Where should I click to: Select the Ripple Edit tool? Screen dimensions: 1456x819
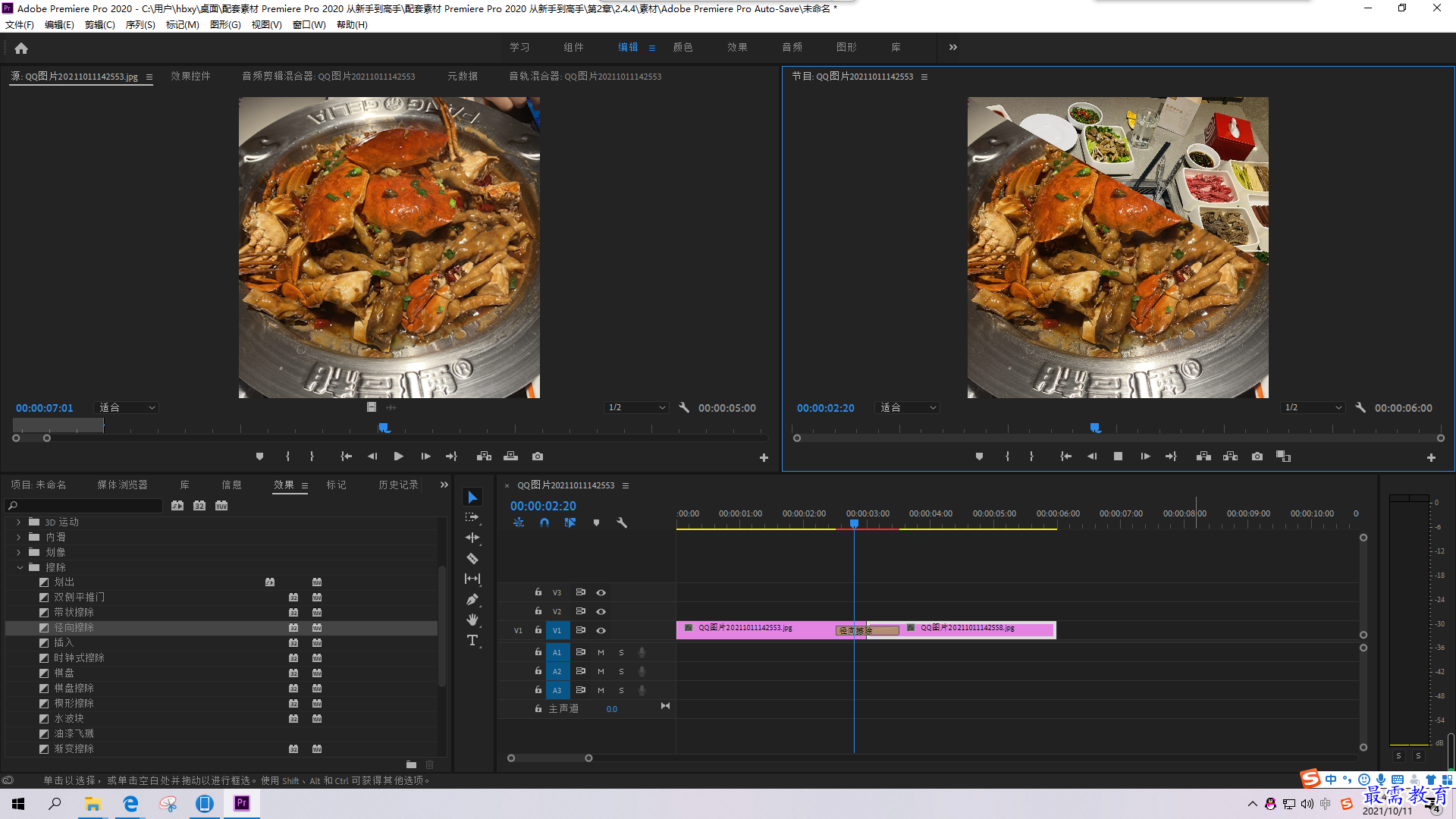(x=472, y=538)
